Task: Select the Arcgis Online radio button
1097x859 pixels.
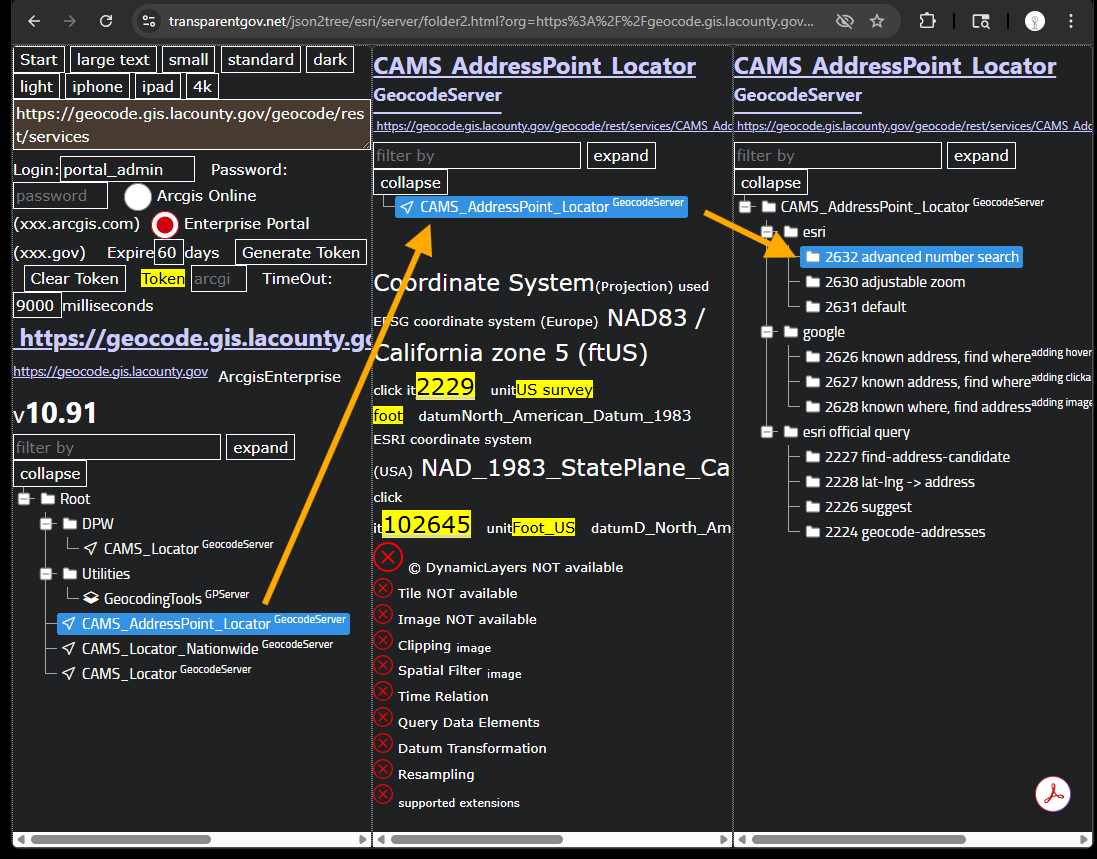Action: click(138, 197)
